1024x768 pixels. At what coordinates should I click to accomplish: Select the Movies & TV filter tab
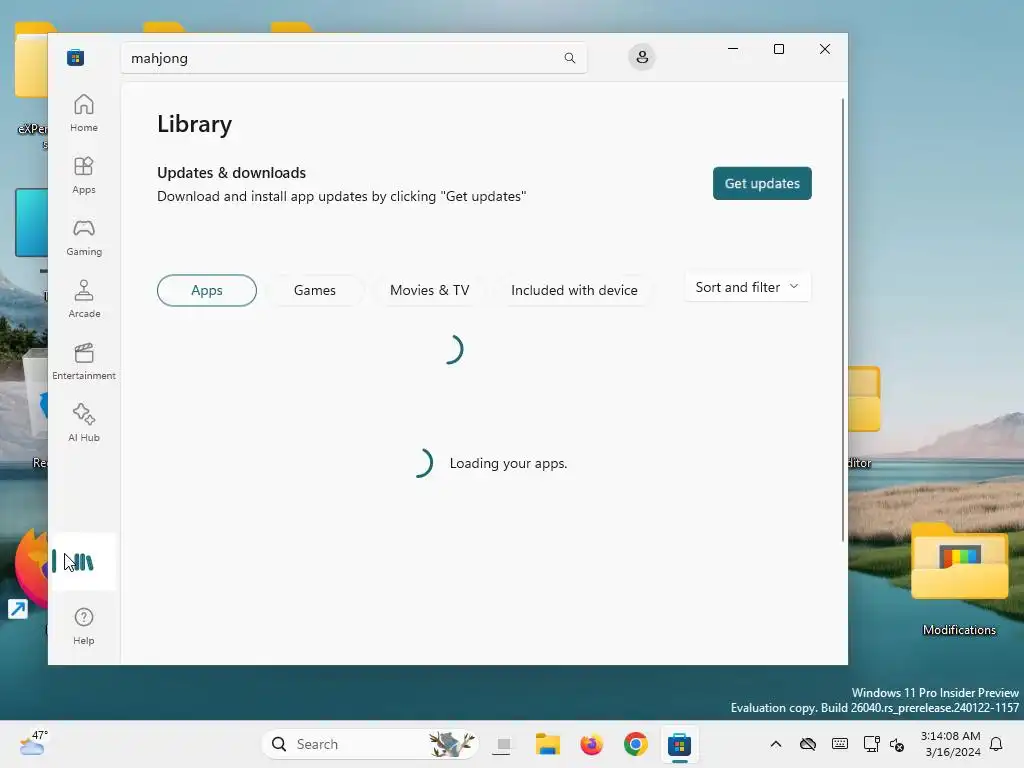click(x=430, y=290)
